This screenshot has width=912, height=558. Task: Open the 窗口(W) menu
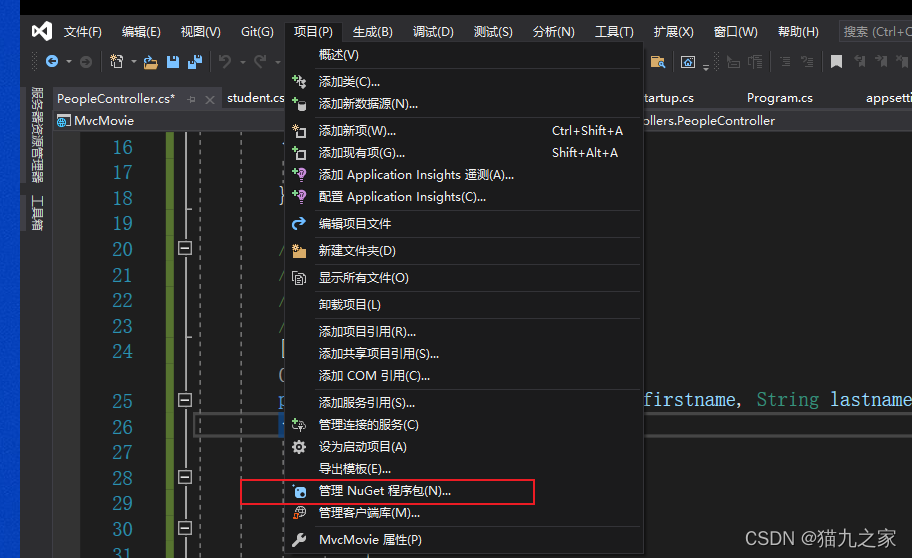736,31
